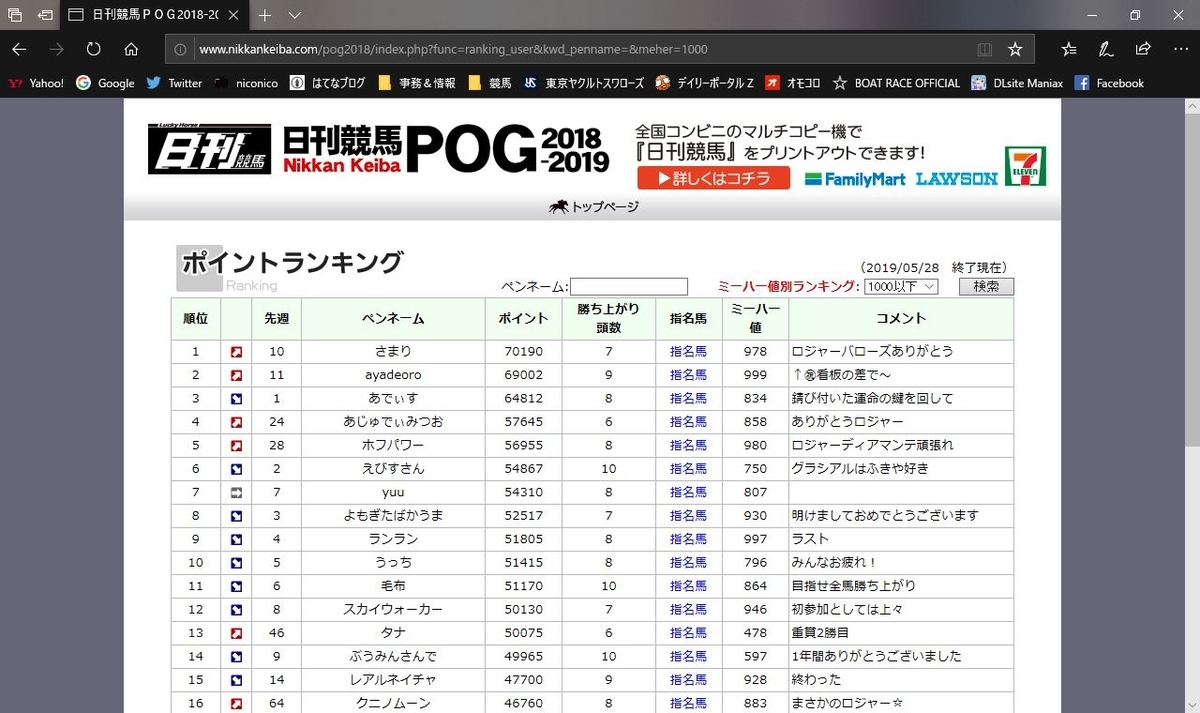Open BOAT RACE OFFICIAL bookmark
The width and height of the screenshot is (1200, 713).
pyautogui.click(x=896, y=83)
